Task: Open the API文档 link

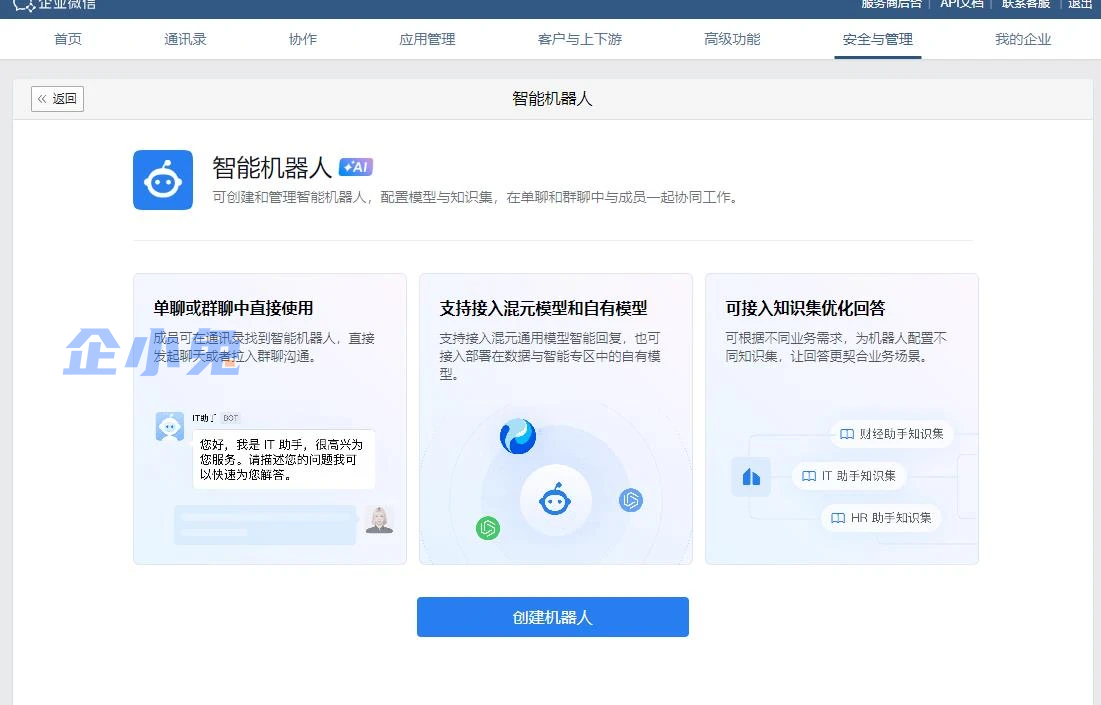Action: coord(962,4)
